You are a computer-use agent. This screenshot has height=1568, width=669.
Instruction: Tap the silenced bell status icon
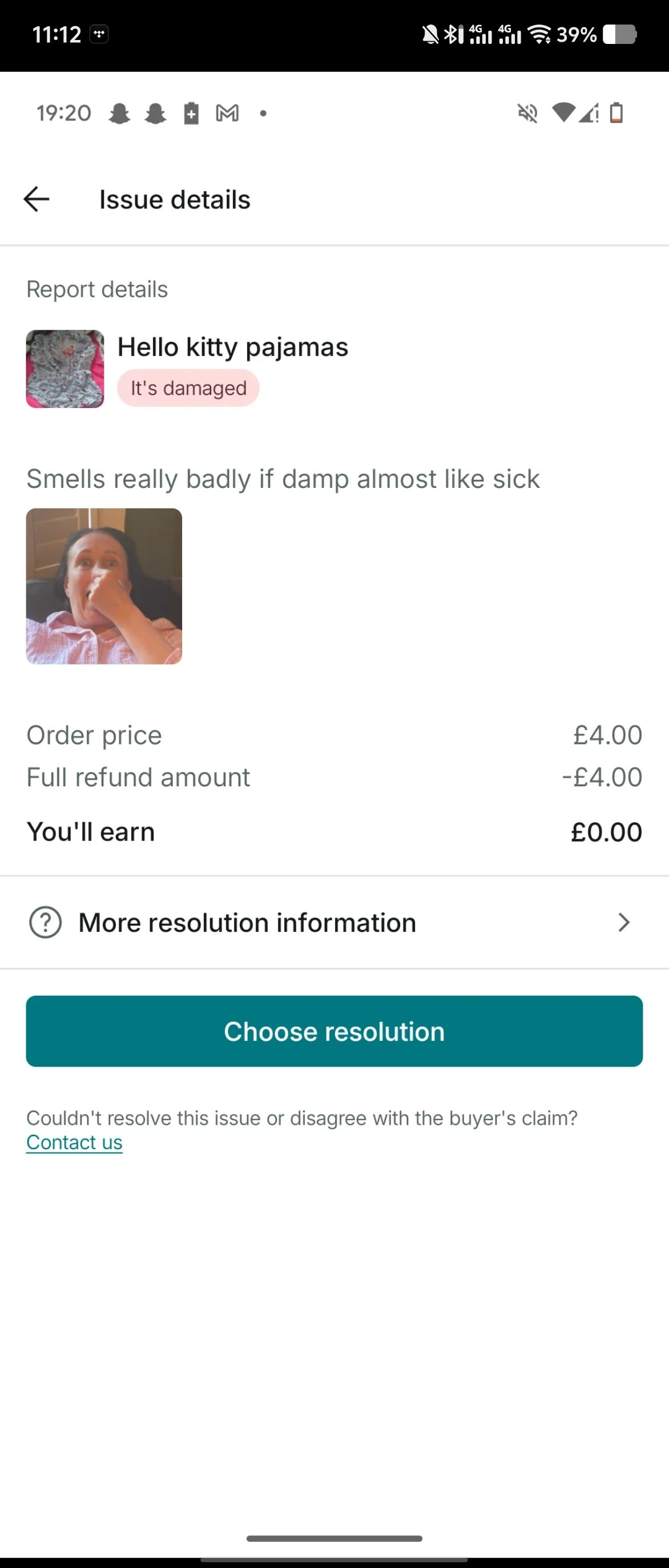tap(430, 34)
